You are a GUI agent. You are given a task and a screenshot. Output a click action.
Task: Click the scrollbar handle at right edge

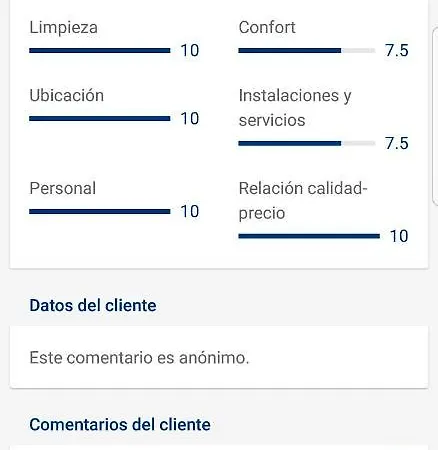[435, 115]
